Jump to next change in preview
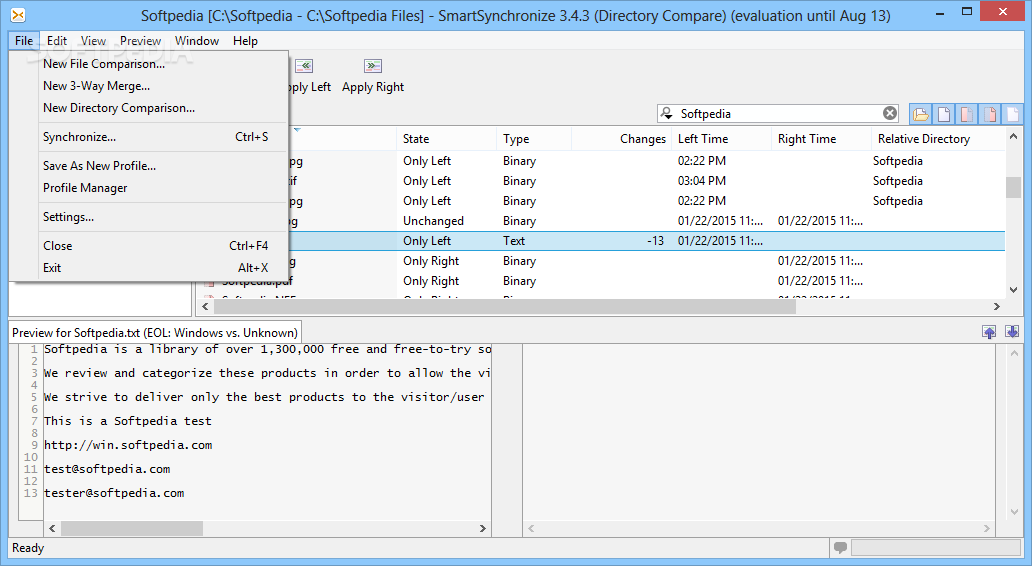The height and width of the screenshot is (566, 1032). 1012,332
